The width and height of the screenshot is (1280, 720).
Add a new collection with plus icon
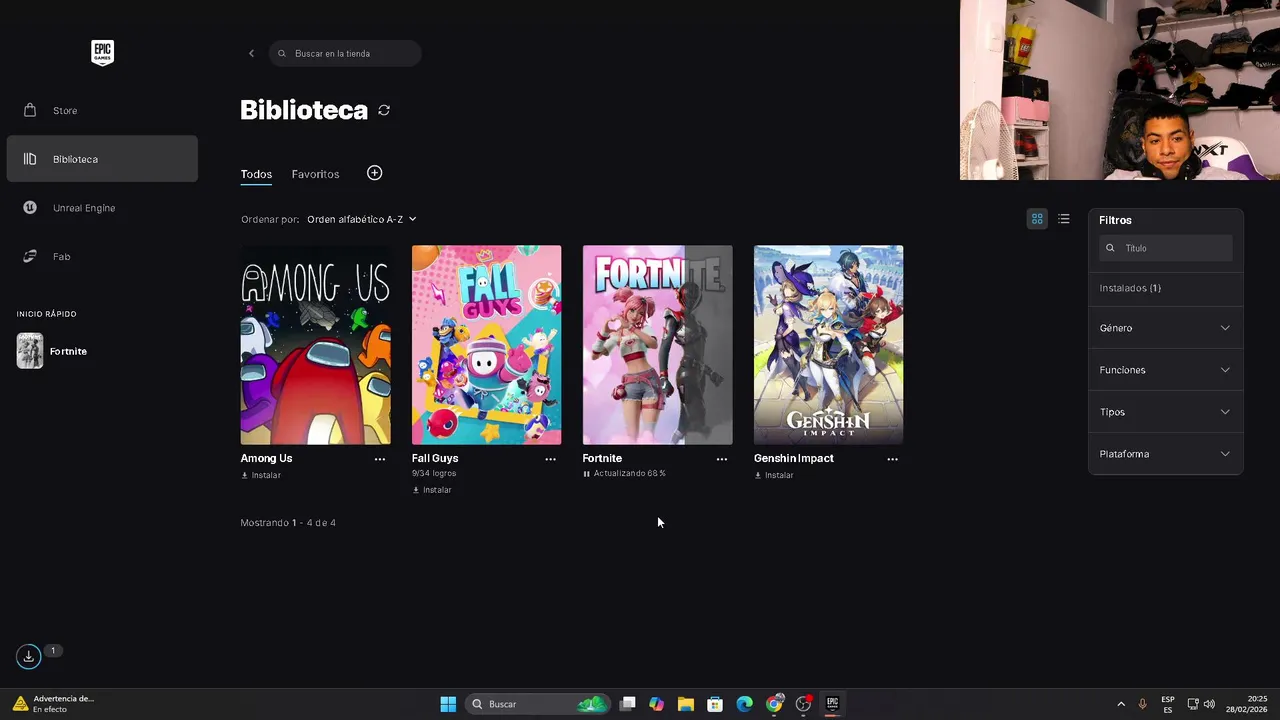pyautogui.click(x=375, y=173)
